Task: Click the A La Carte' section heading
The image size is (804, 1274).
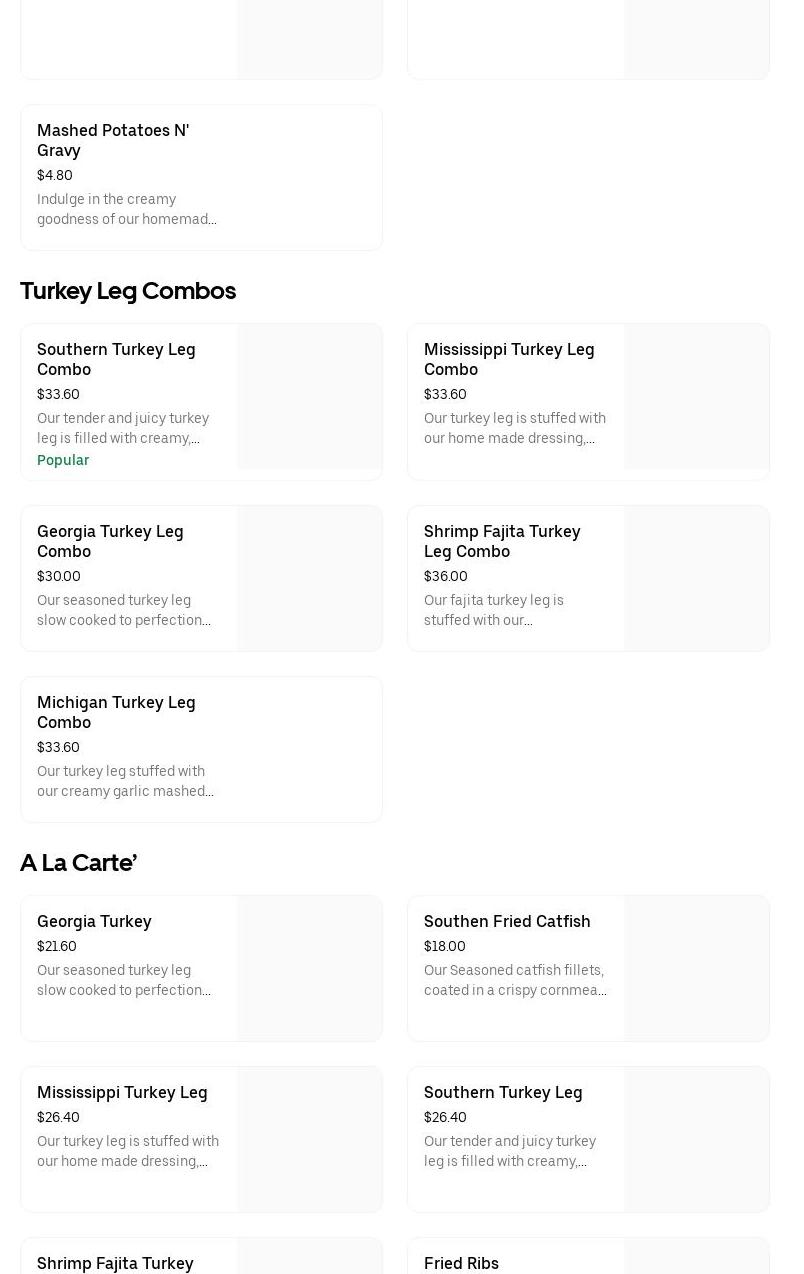Action: coord(78,863)
